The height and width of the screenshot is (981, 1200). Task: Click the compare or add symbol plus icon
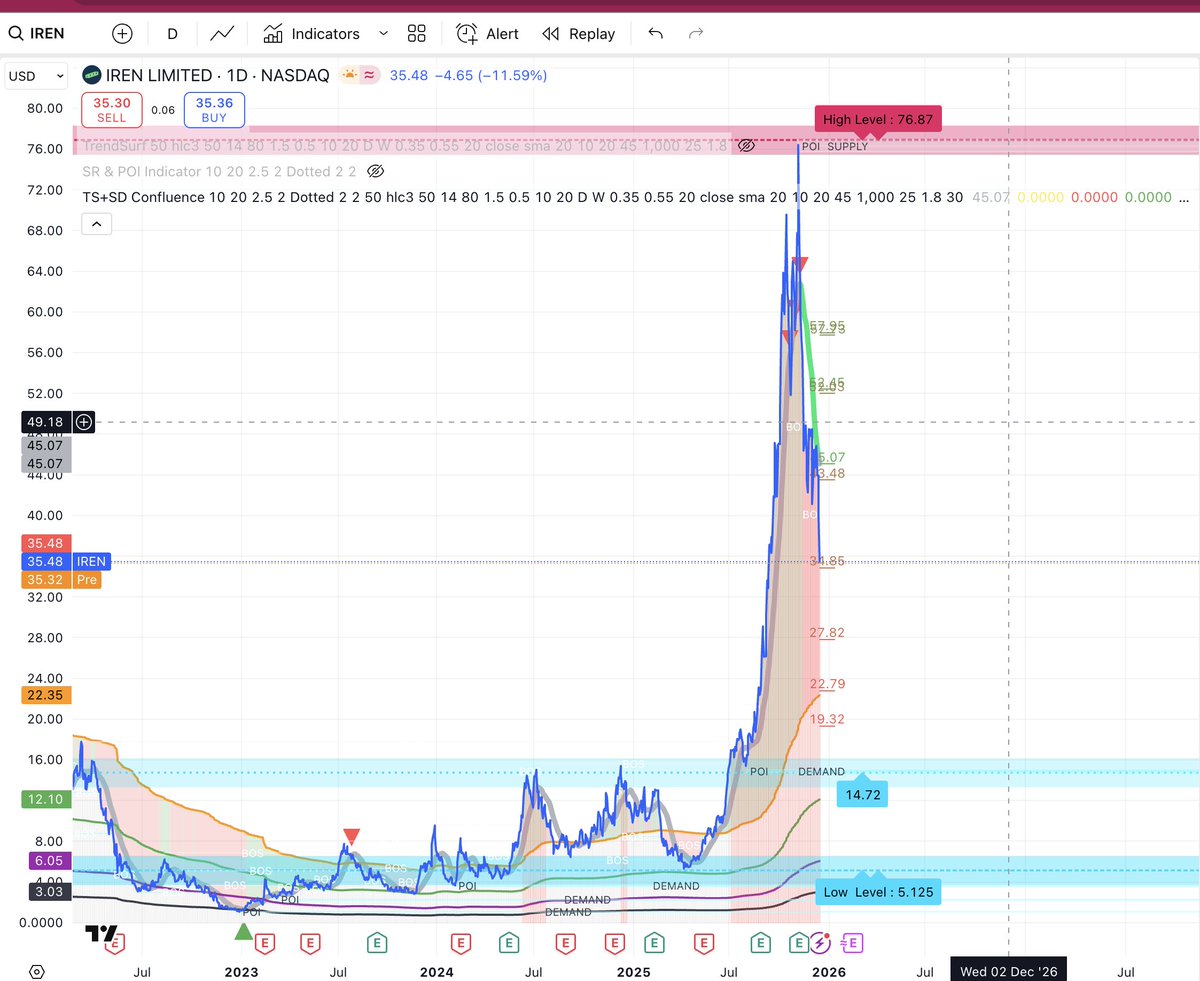tap(122, 33)
